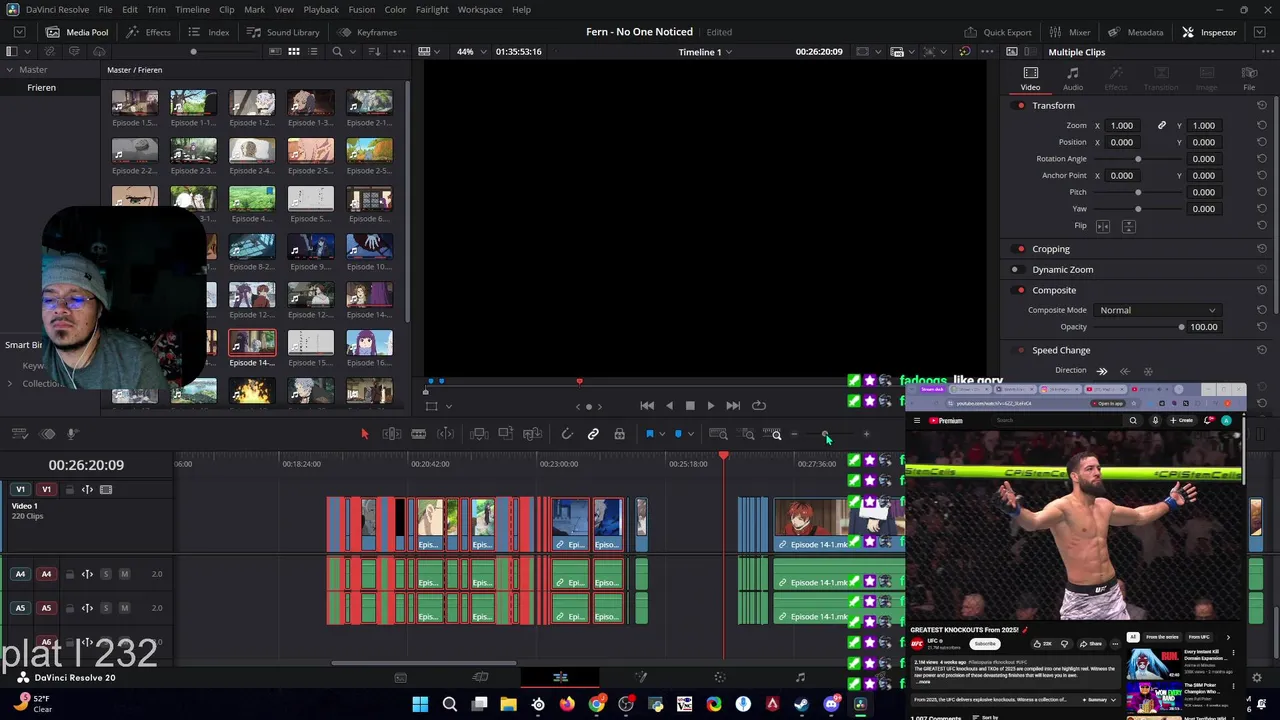Viewport: 1280px width, 720px height.
Task: Switch media pool to list view icon
Action: (x=312, y=52)
